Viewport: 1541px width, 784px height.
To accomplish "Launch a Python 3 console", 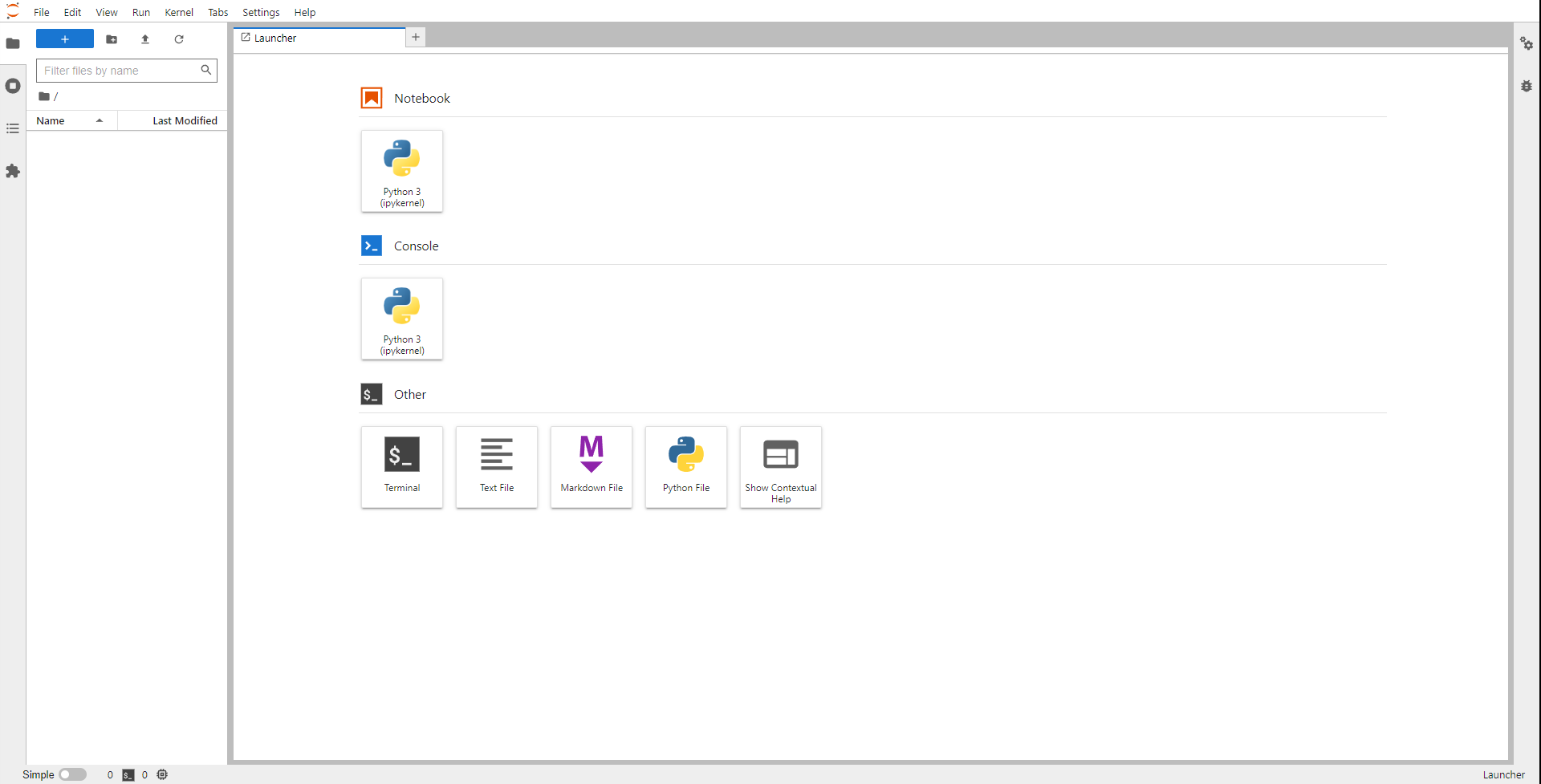I will pos(402,319).
